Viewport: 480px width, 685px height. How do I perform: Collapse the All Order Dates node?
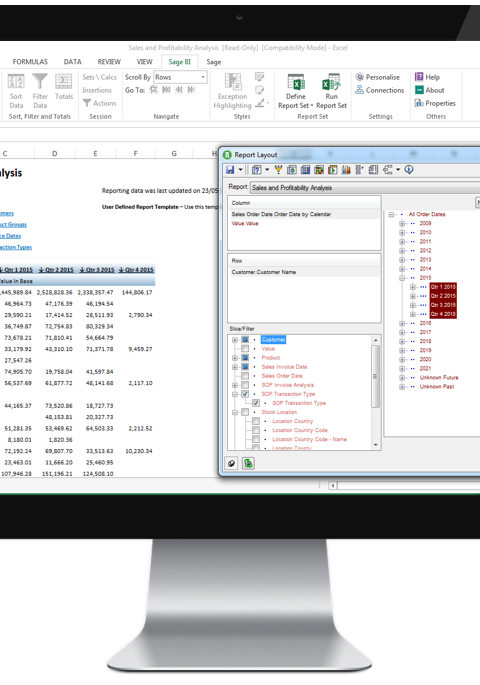coord(391,214)
